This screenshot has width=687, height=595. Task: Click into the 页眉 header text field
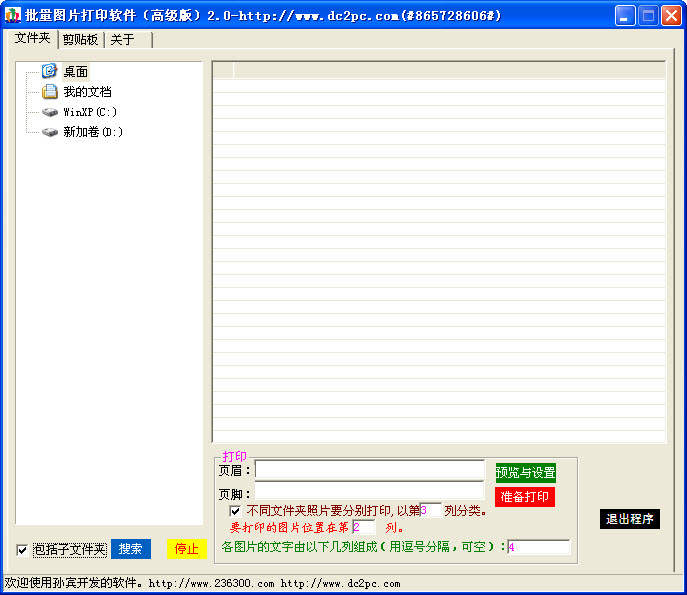[369, 469]
